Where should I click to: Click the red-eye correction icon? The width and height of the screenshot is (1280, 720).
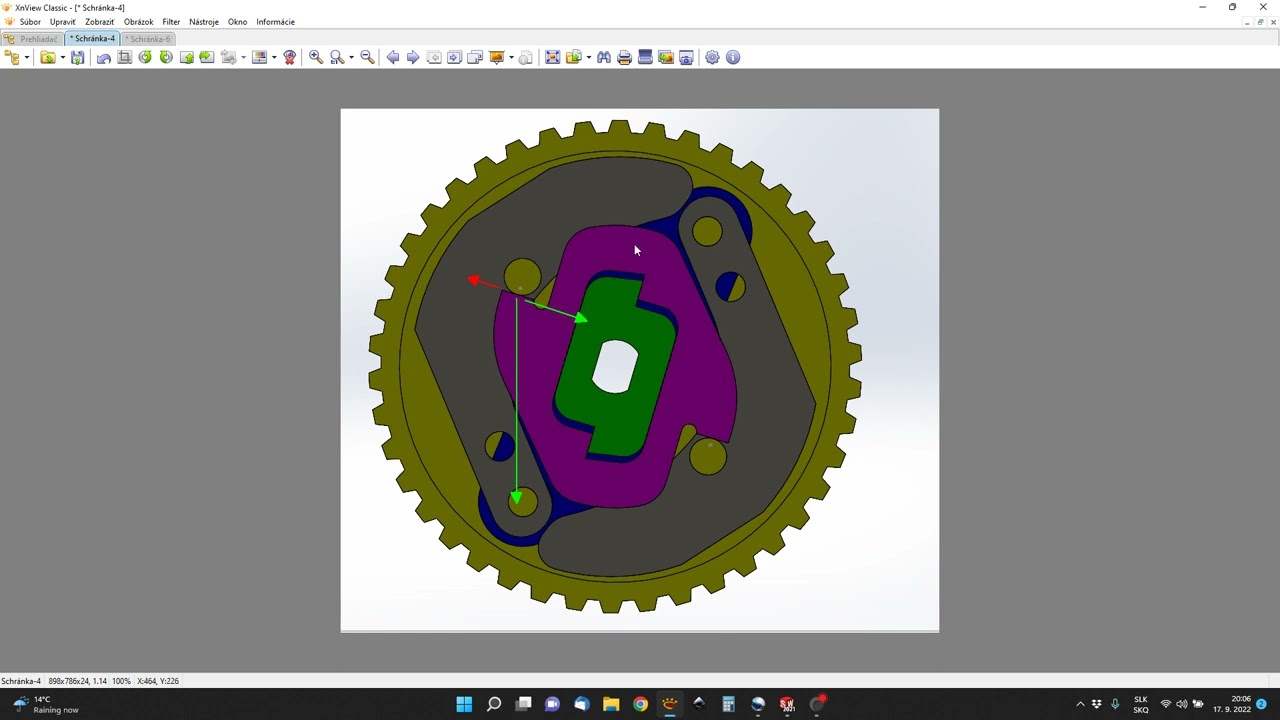tap(290, 57)
